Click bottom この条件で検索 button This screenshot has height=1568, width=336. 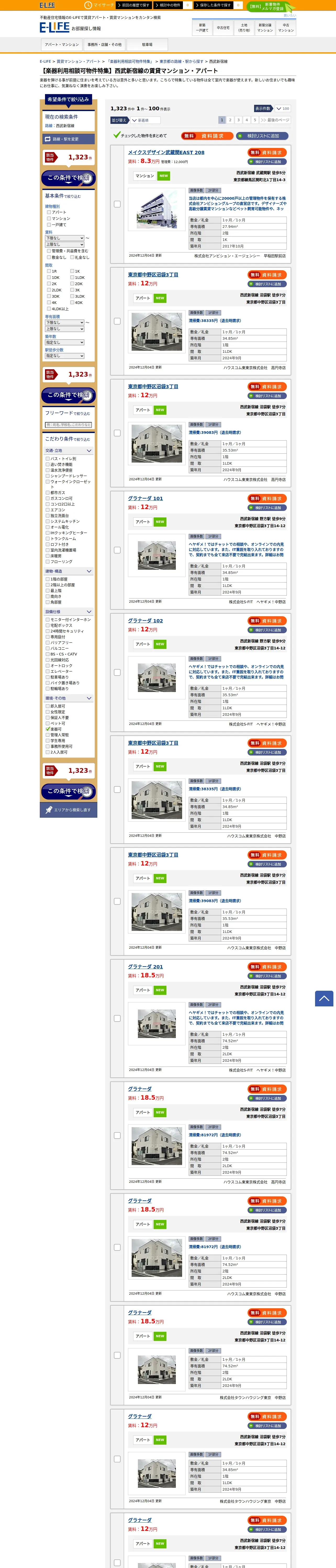(68, 791)
